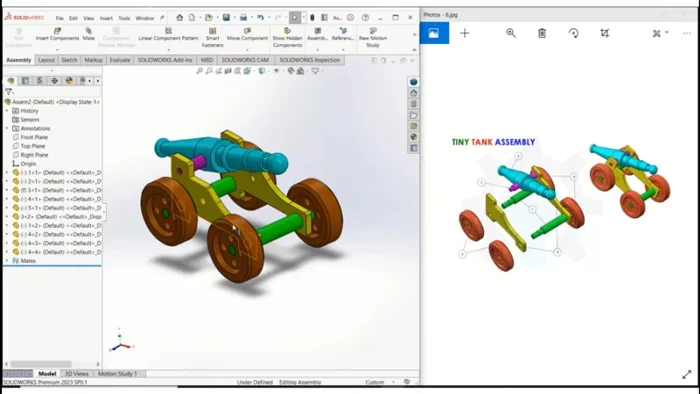
Task: Click the Select cursor tool
Action: click(x=295, y=17)
